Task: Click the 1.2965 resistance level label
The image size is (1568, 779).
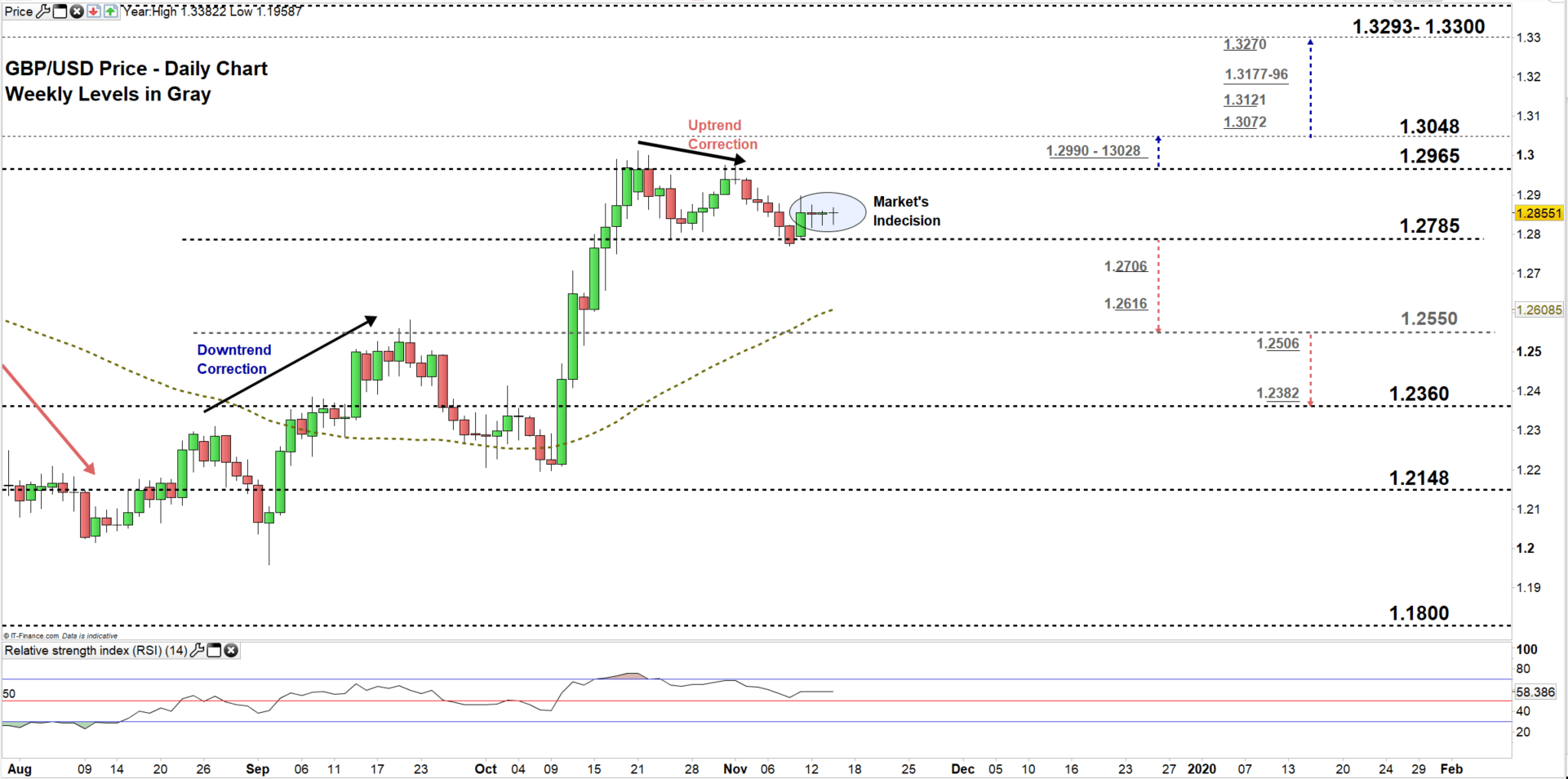Action: click(1429, 156)
